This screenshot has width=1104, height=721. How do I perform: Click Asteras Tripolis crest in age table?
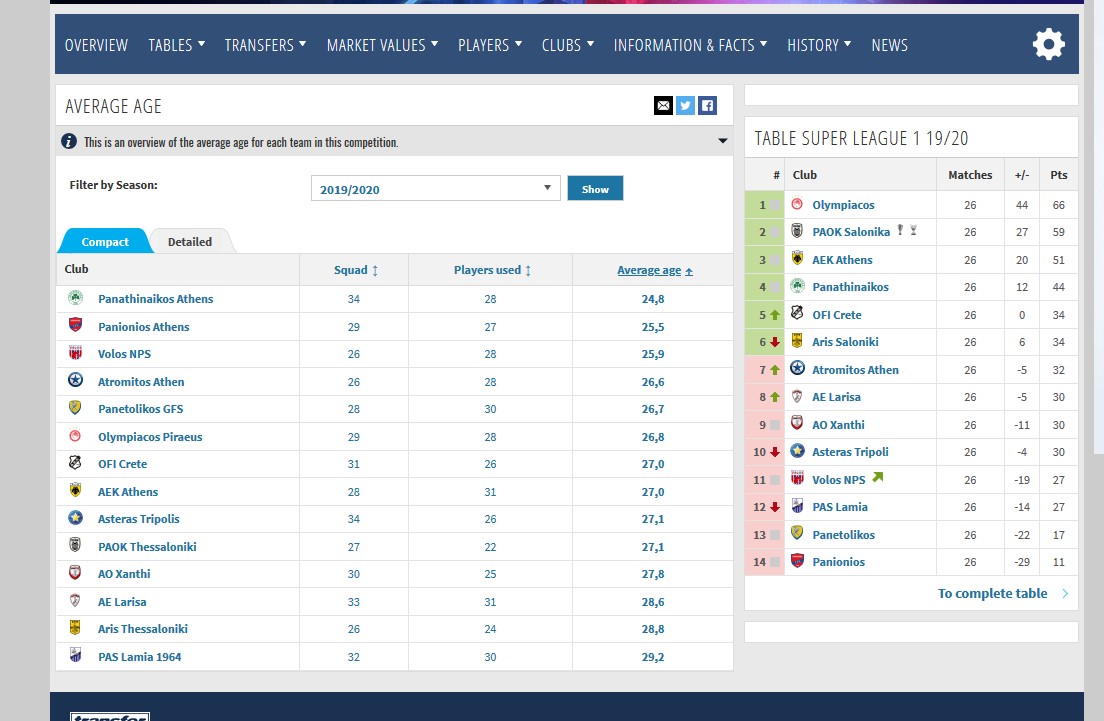(75, 518)
